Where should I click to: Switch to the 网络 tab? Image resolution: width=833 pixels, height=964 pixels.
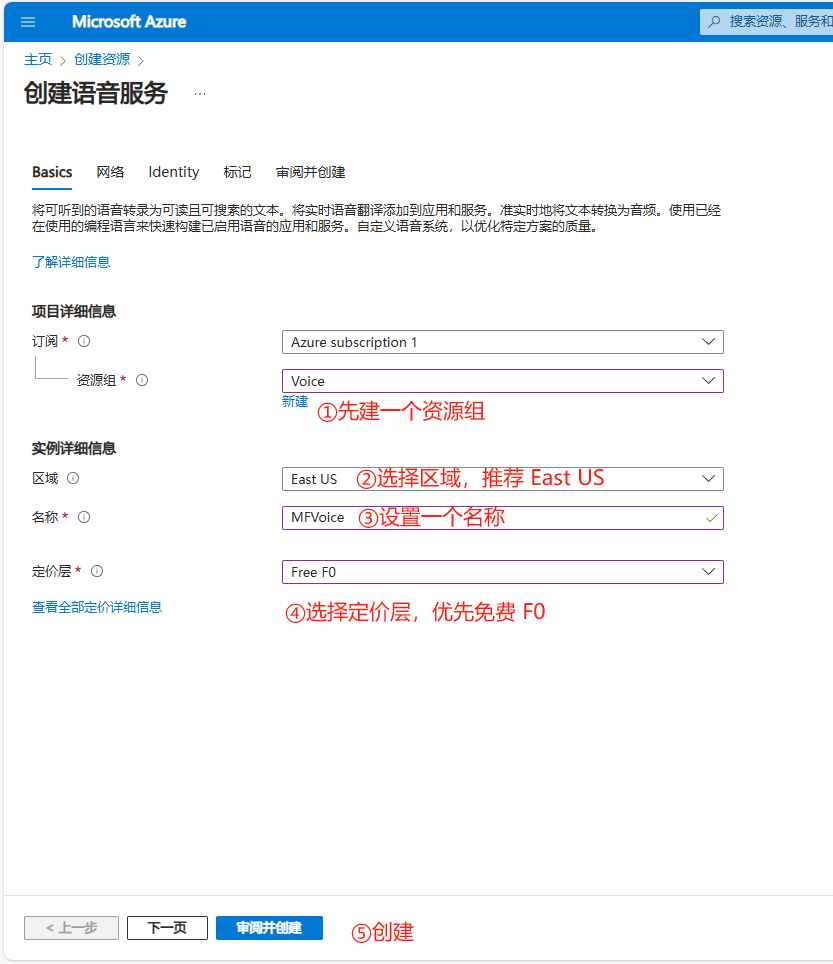click(110, 172)
